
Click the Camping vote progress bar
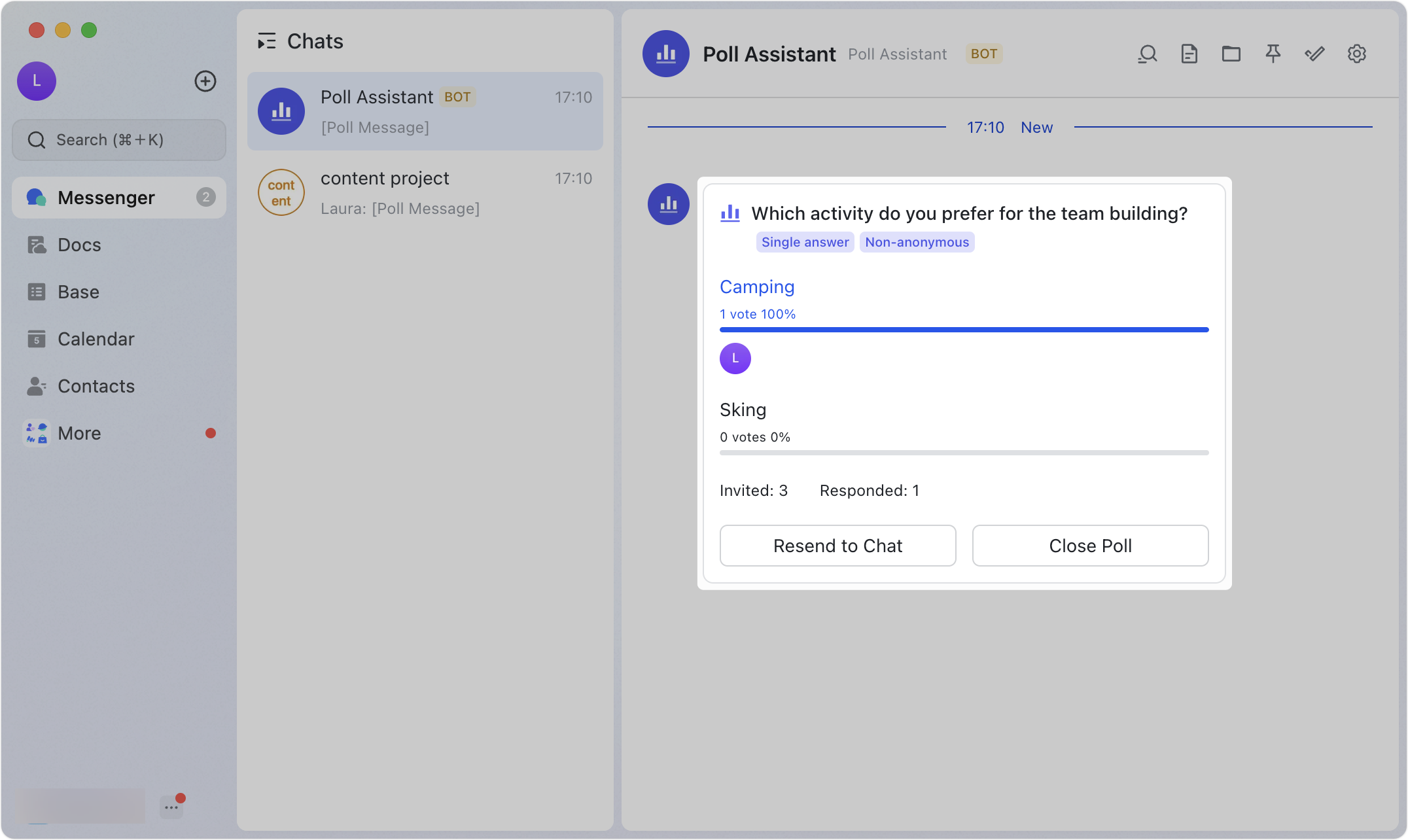click(964, 330)
